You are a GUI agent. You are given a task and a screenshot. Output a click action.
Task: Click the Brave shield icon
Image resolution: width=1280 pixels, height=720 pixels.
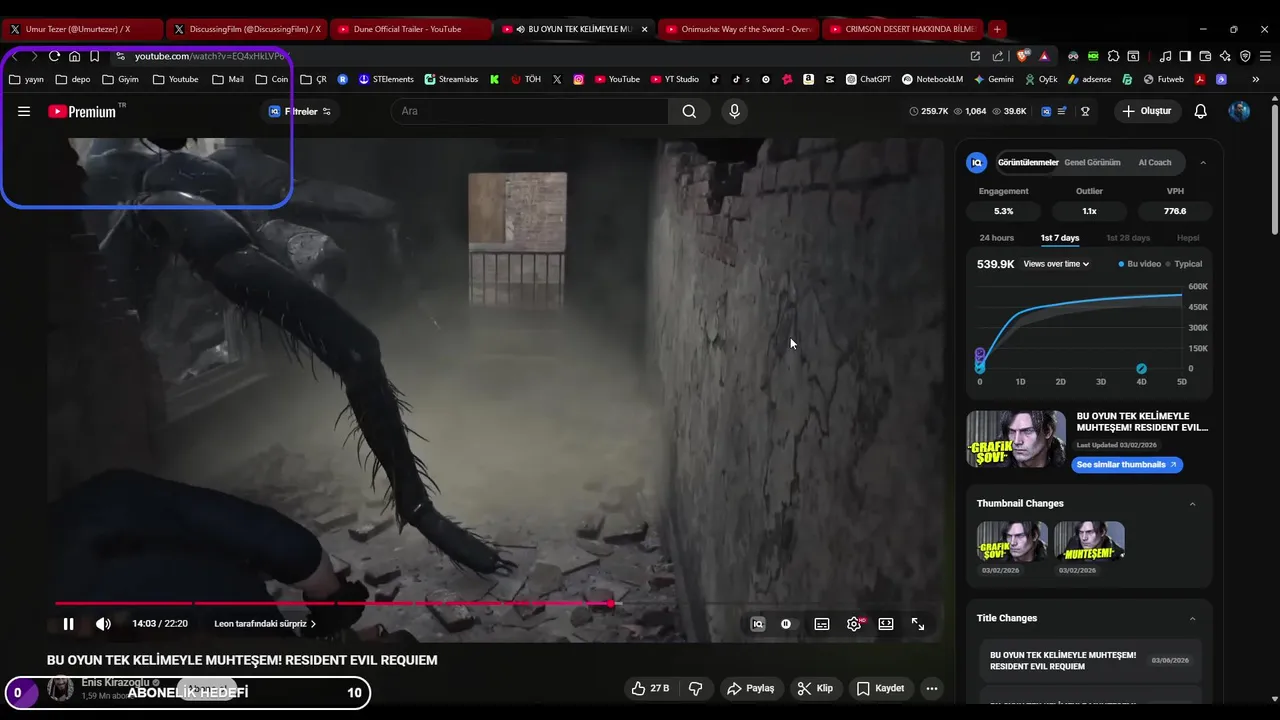(x=1023, y=56)
